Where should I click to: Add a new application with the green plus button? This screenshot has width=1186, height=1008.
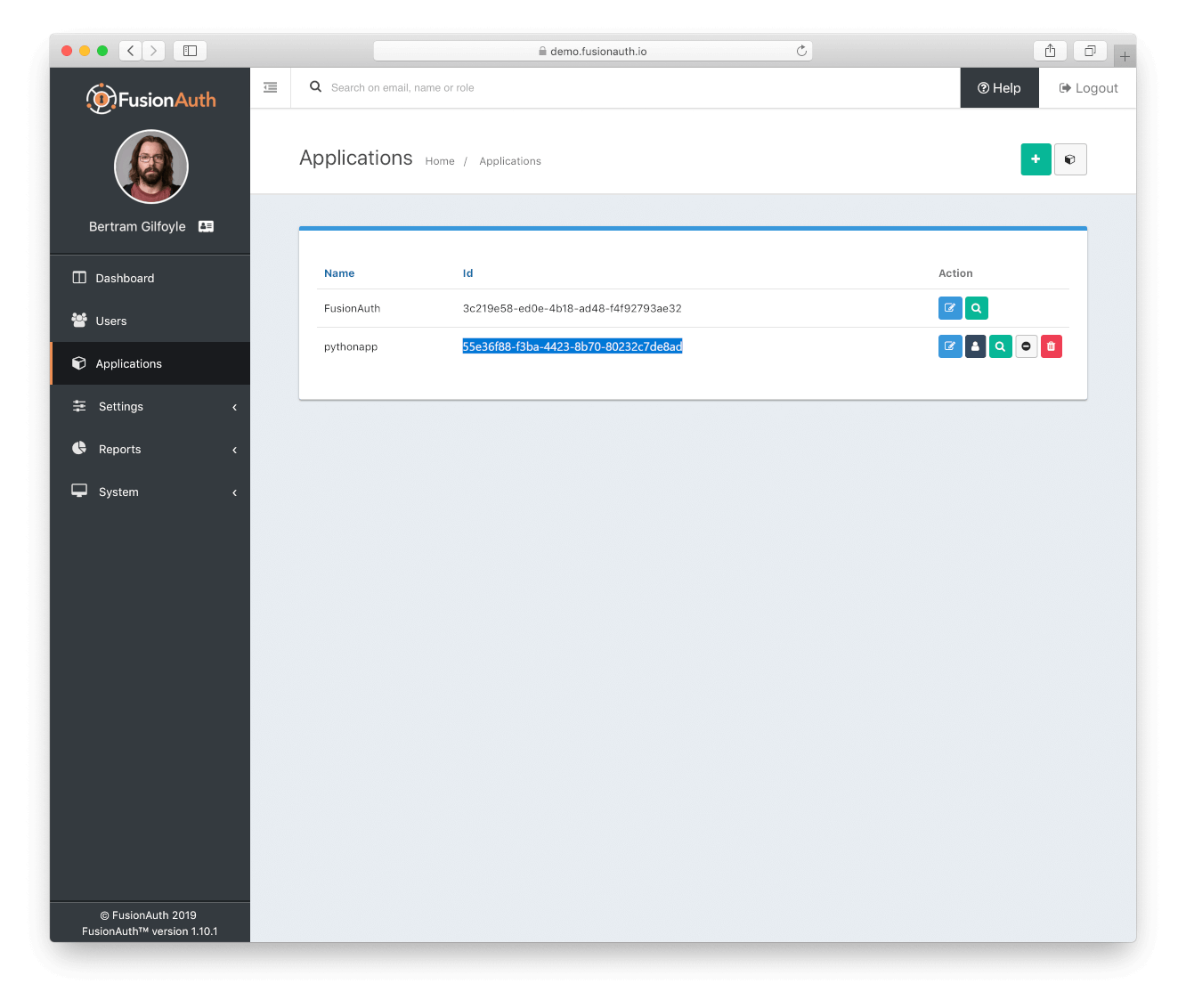pos(1036,159)
